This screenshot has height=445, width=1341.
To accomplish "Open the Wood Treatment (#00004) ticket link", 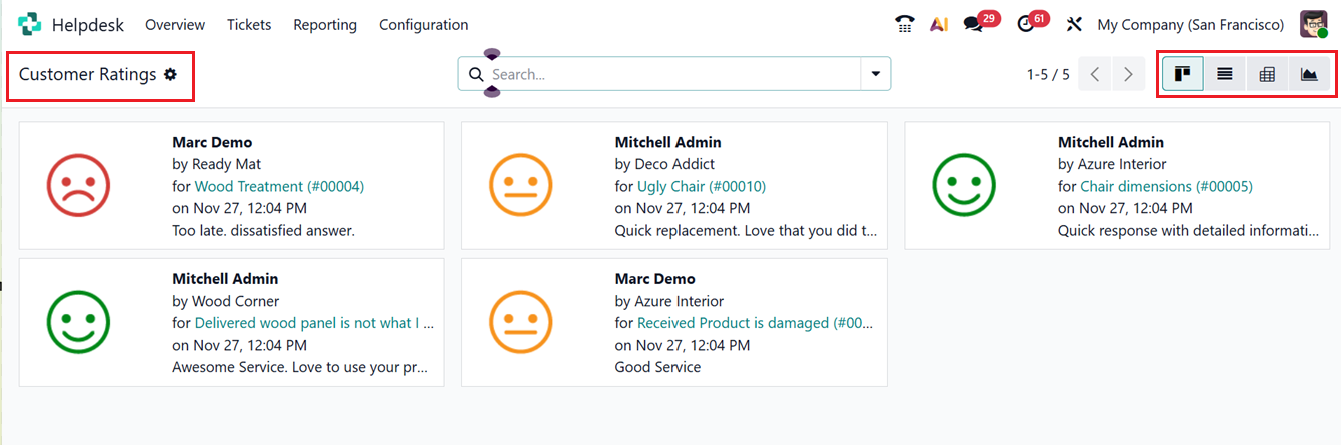I will [x=279, y=186].
